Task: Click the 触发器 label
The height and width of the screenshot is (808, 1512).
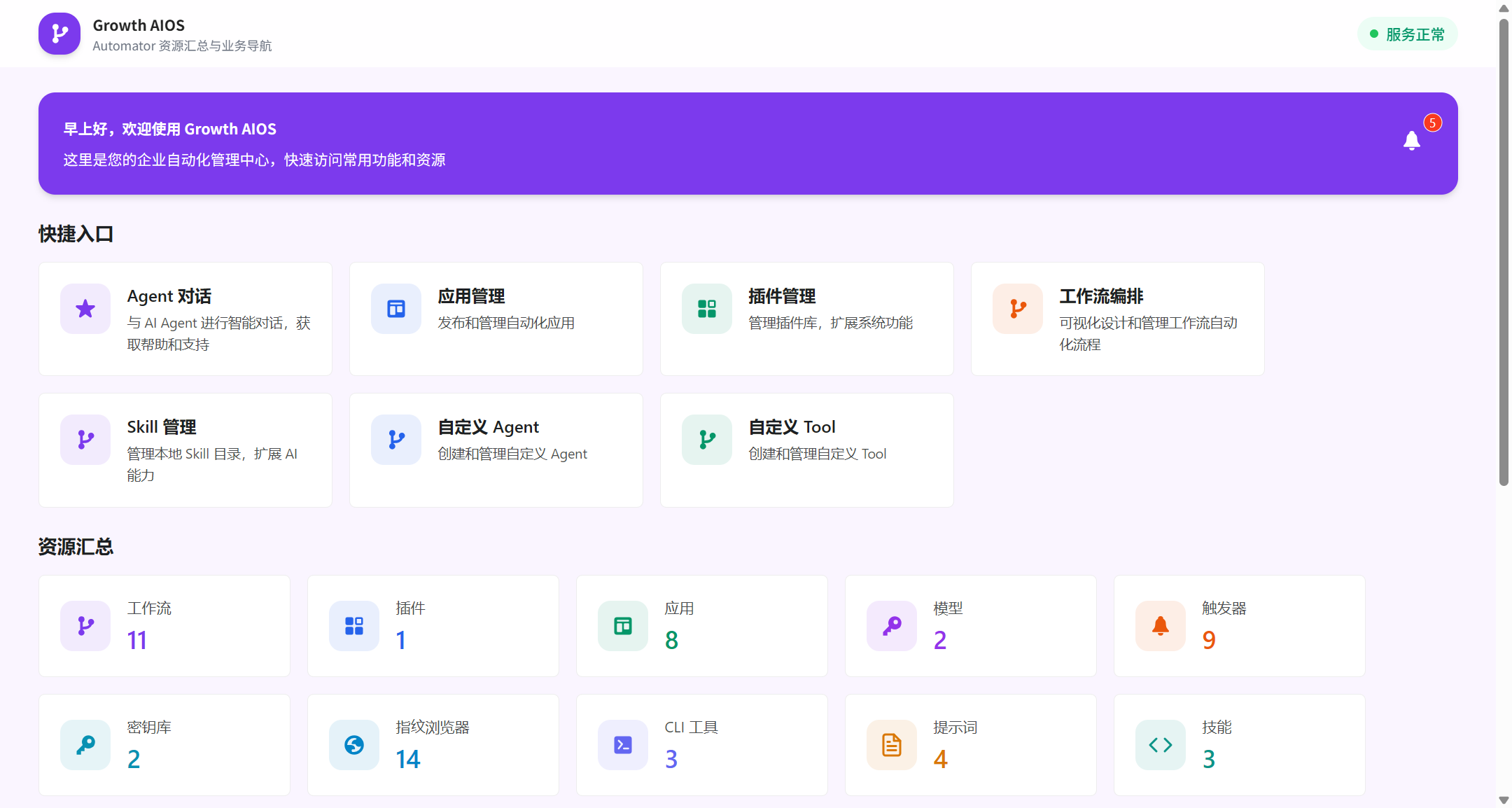Action: (x=1224, y=608)
